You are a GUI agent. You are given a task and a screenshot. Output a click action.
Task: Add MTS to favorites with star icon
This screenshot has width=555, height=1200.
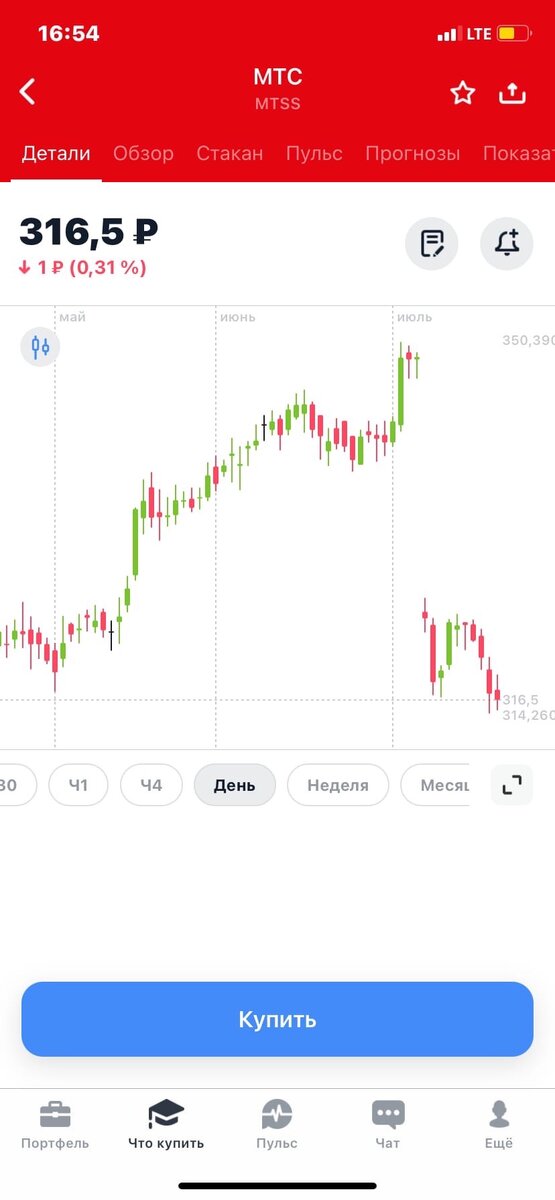point(462,93)
